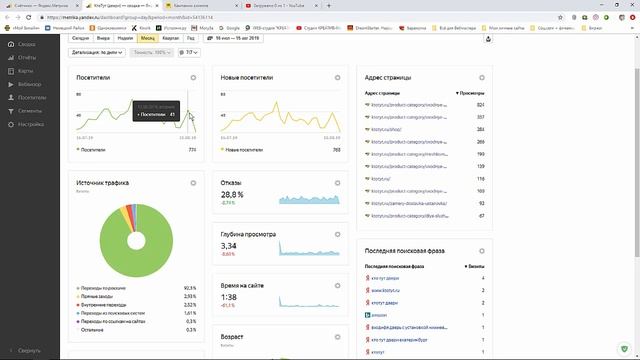This screenshot has height=360, width=640.
Task: Toggle Посетители series legend under the chart
Action: click(91, 150)
